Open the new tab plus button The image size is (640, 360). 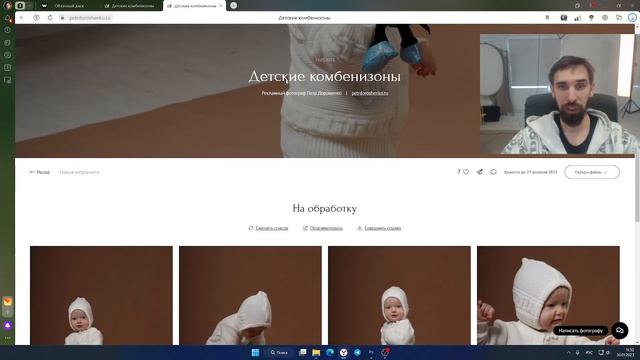[233, 5]
